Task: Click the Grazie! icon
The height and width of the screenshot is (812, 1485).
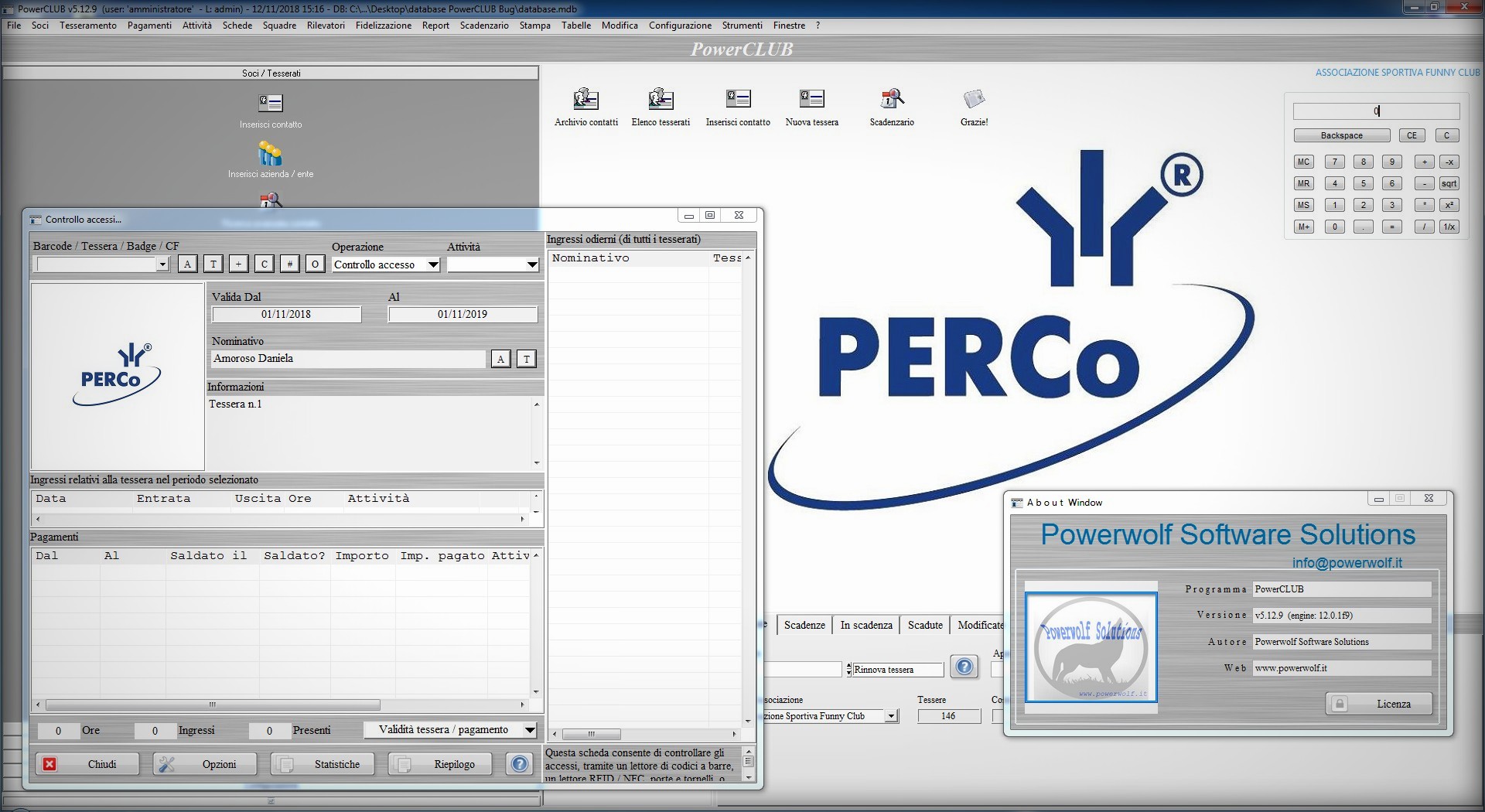Action: [974, 99]
